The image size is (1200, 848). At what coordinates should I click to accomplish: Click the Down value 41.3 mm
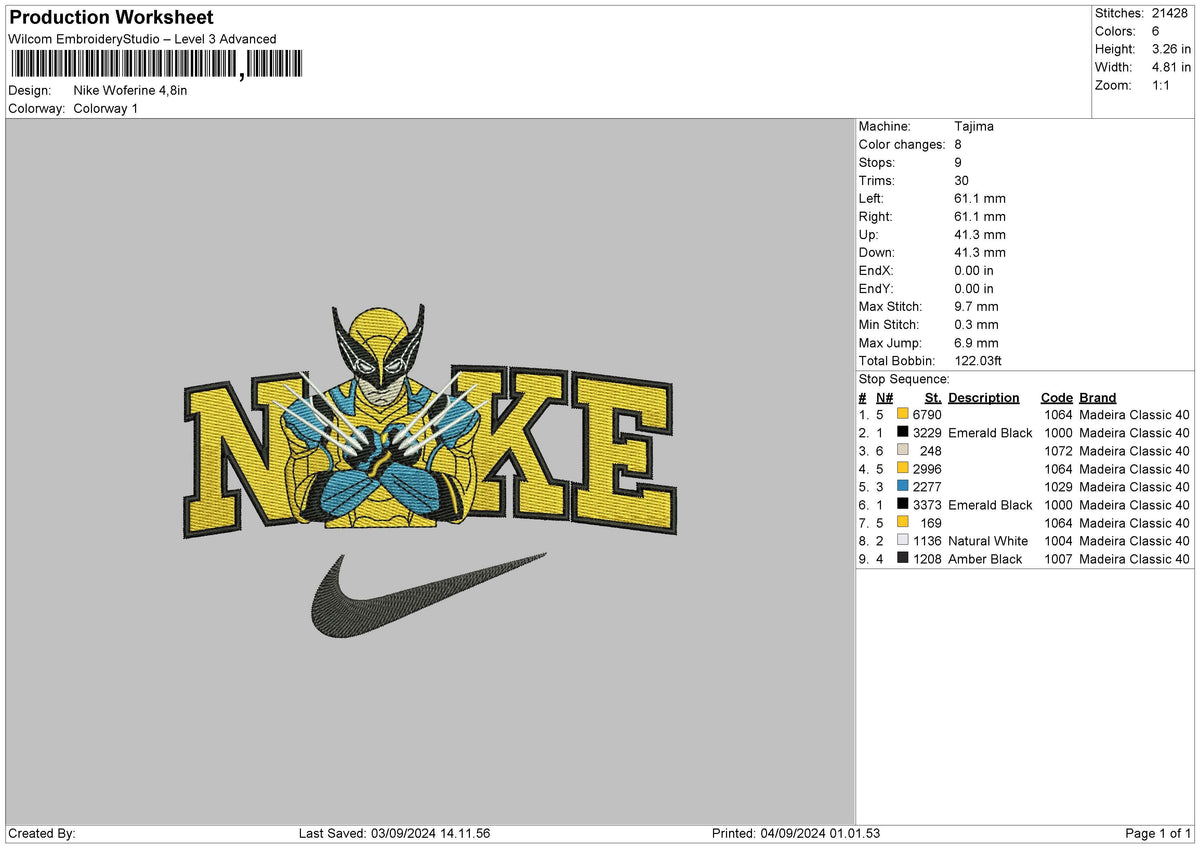click(x=980, y=252)
